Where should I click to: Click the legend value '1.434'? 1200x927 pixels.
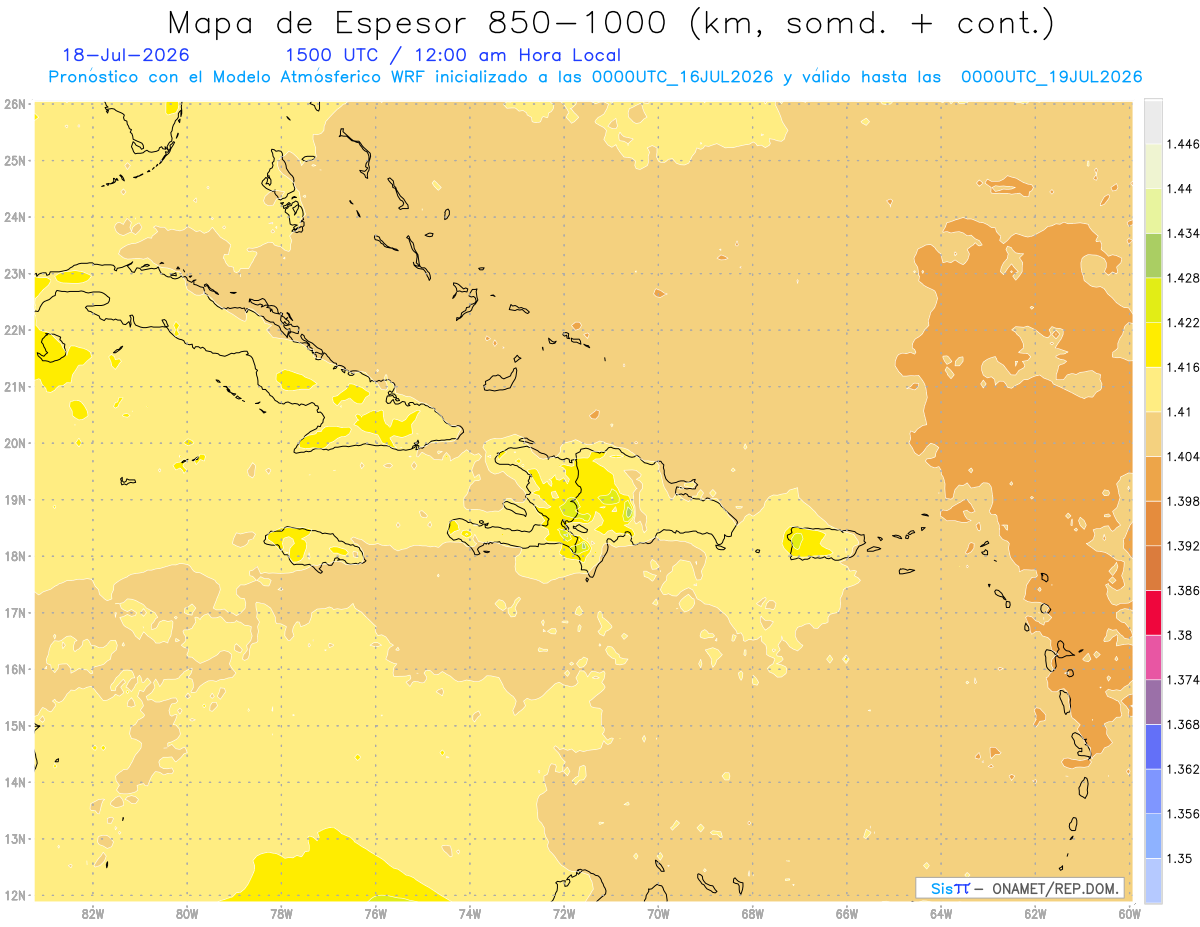pyautogui.click(x=1183, y=233)
